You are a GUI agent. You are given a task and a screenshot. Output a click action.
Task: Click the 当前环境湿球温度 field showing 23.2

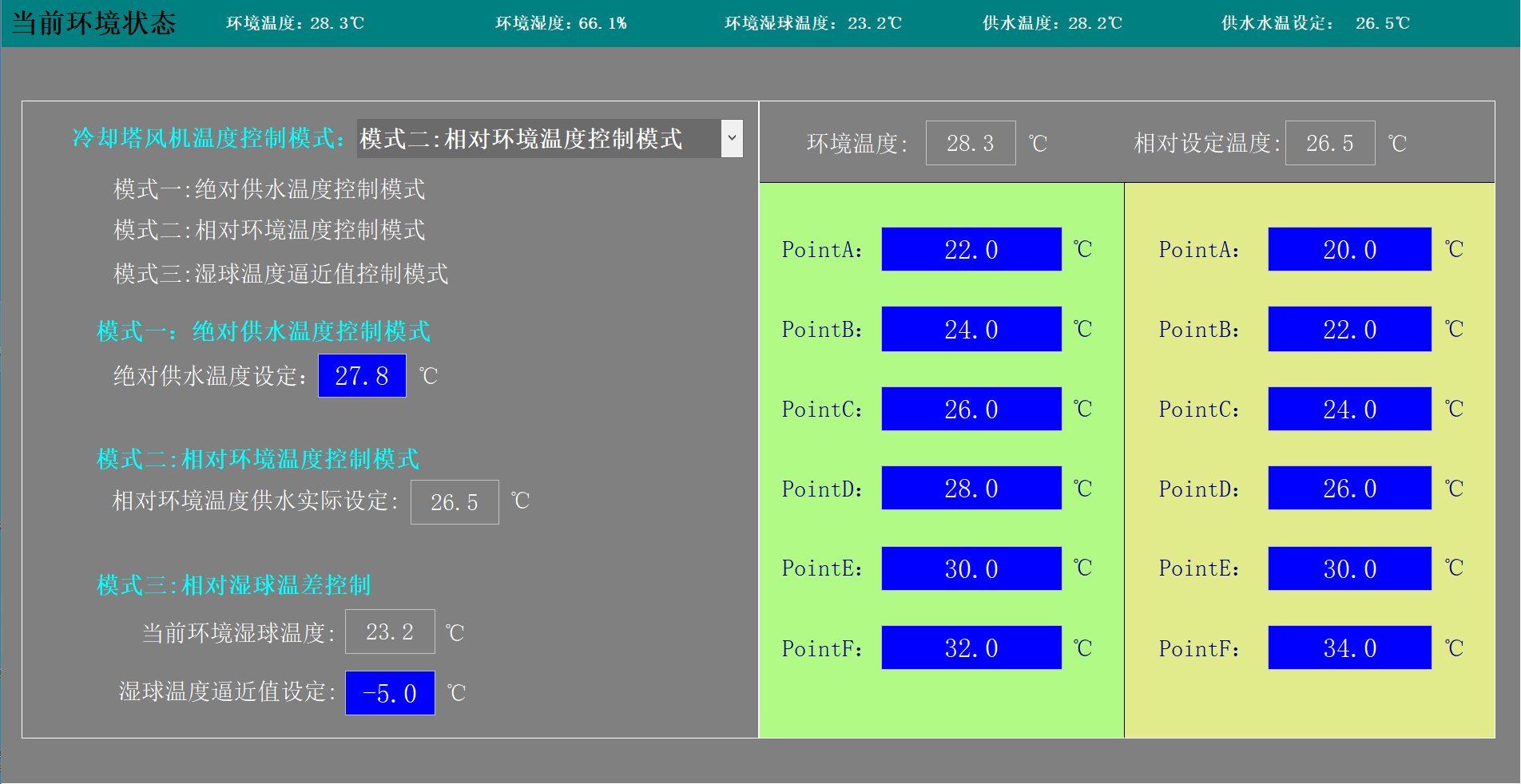pos(390,632)
